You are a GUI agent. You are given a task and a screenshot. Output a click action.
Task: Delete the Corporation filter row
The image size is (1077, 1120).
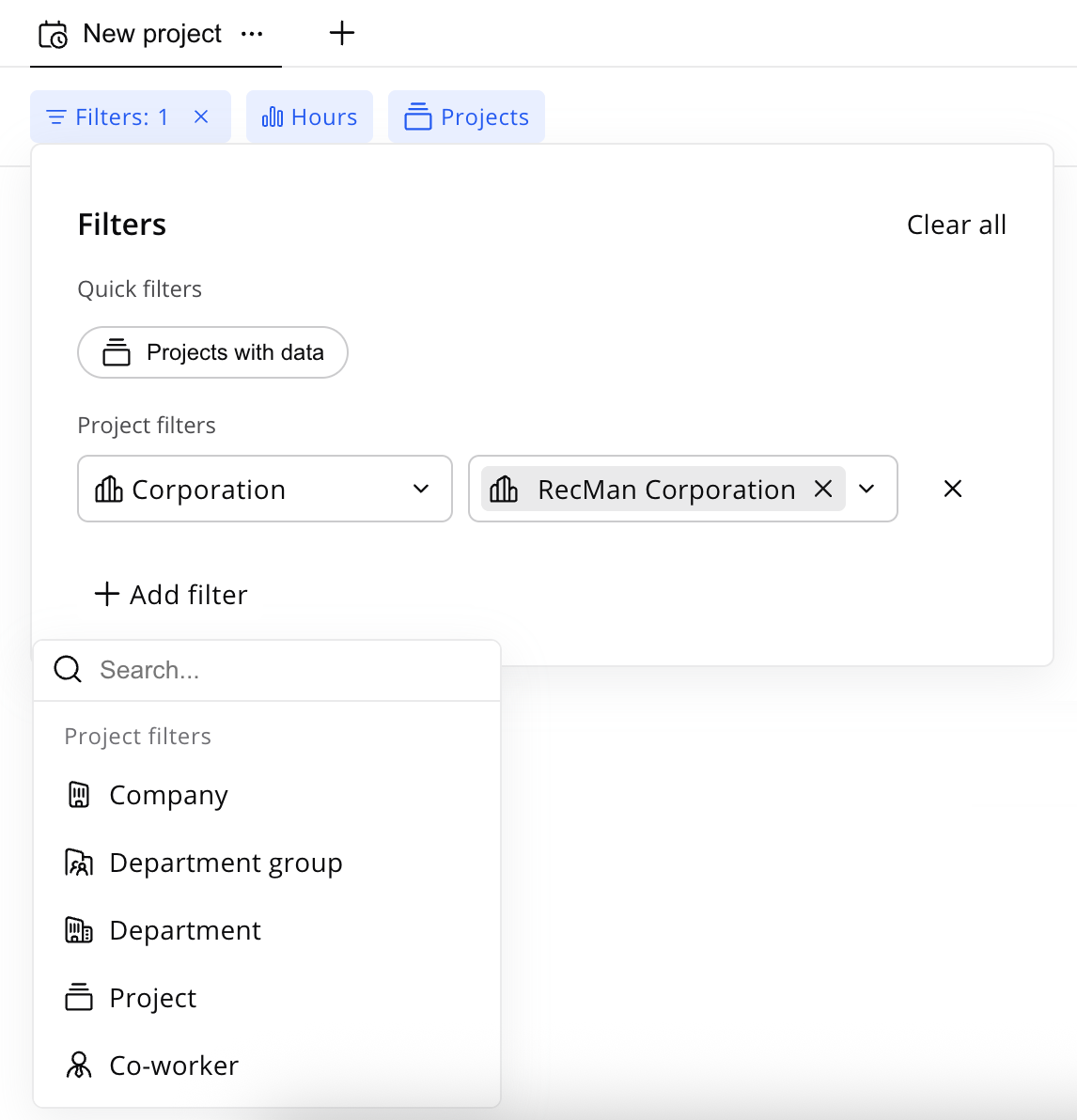952,489
